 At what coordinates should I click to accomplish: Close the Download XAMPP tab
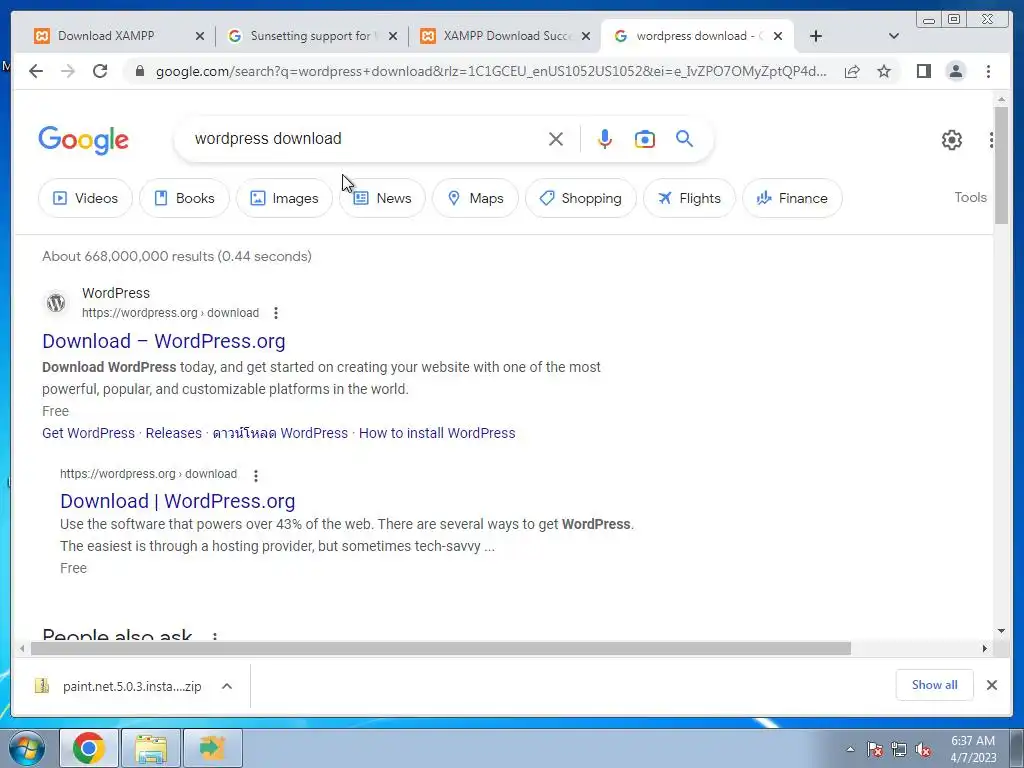tap(200, 36)
